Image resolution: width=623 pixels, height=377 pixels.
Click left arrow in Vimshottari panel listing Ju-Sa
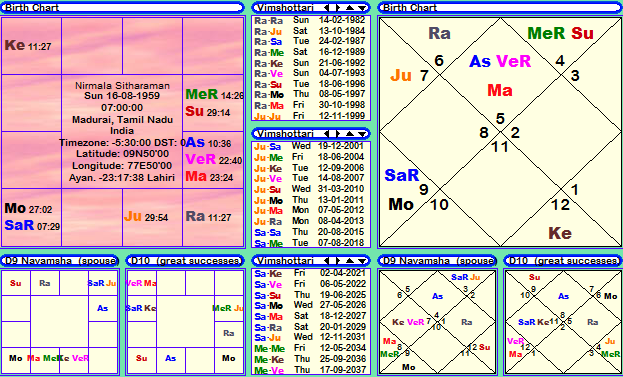pyautogui.click(x=327, y=133)
